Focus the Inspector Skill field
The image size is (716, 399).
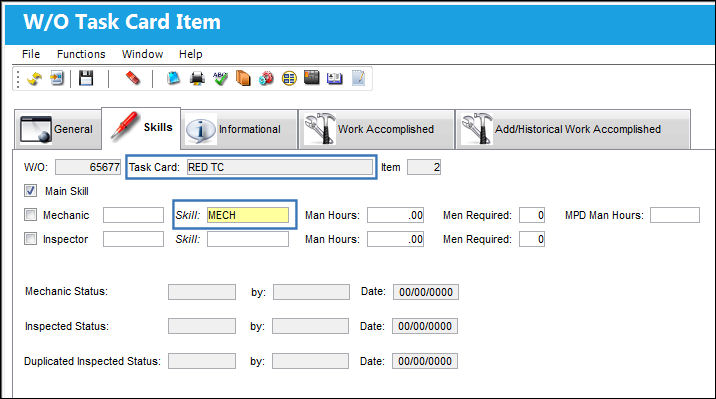tap(248, 239)
